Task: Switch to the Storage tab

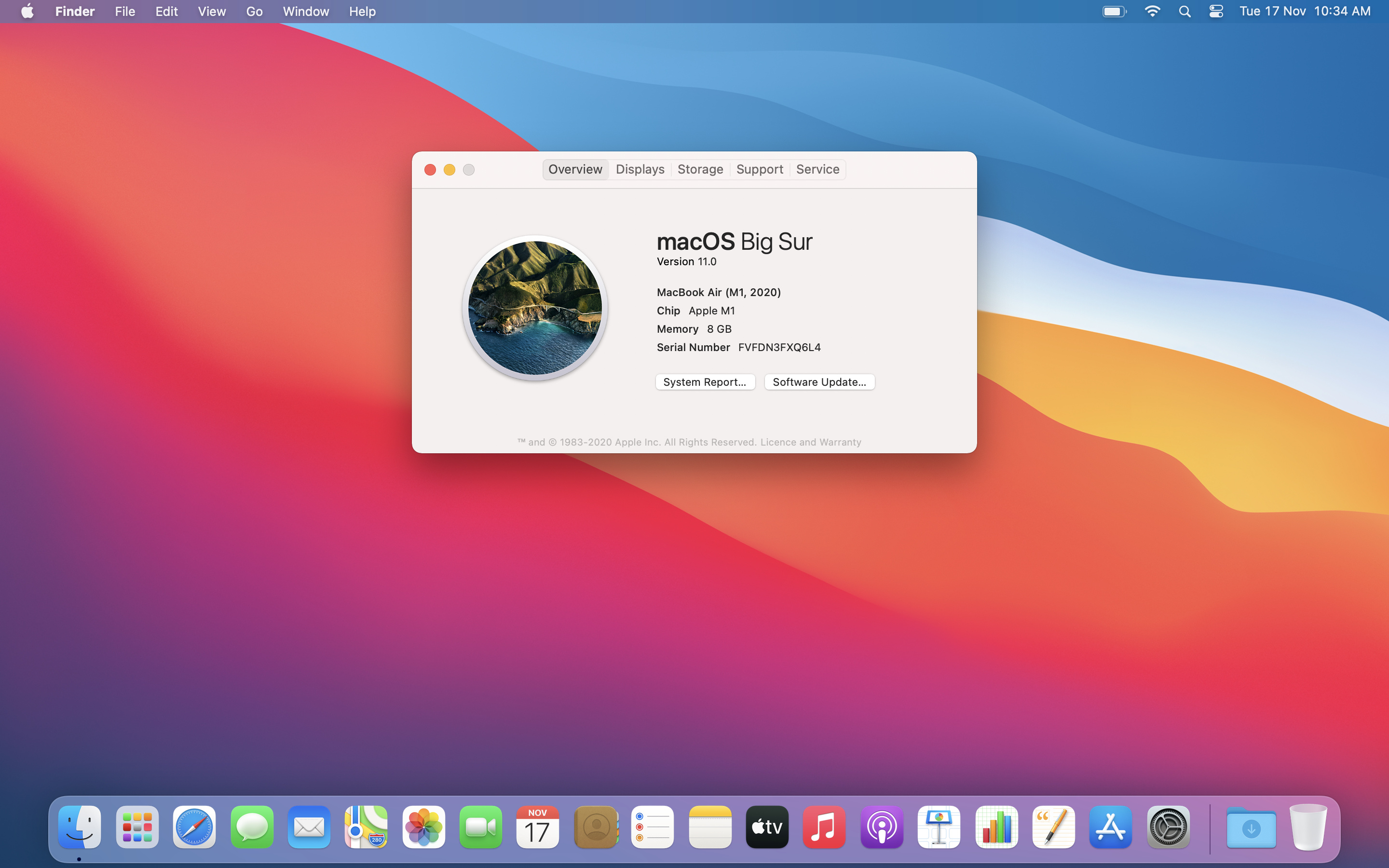Action: (700, 169)
